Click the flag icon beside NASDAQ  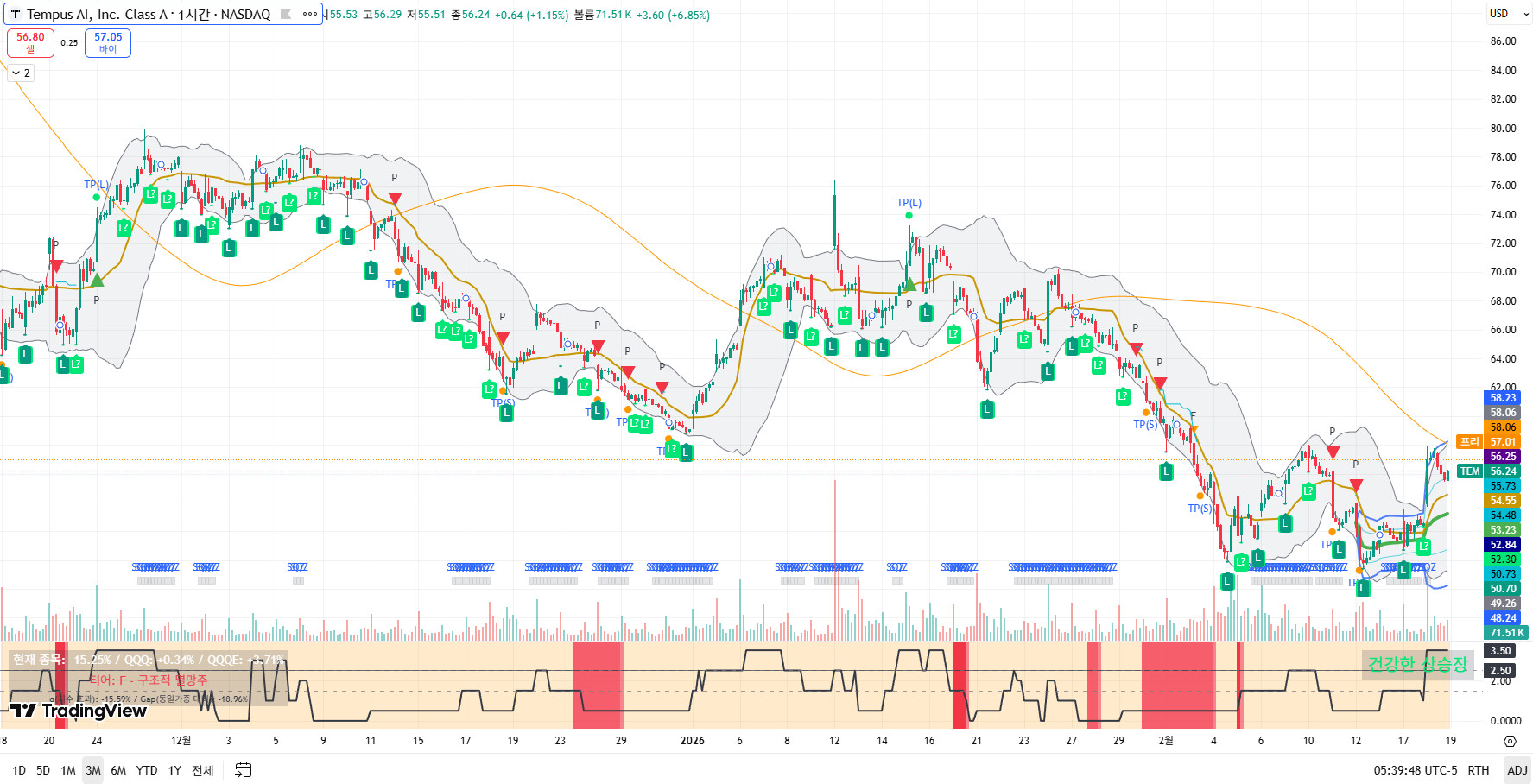(286, 14)
